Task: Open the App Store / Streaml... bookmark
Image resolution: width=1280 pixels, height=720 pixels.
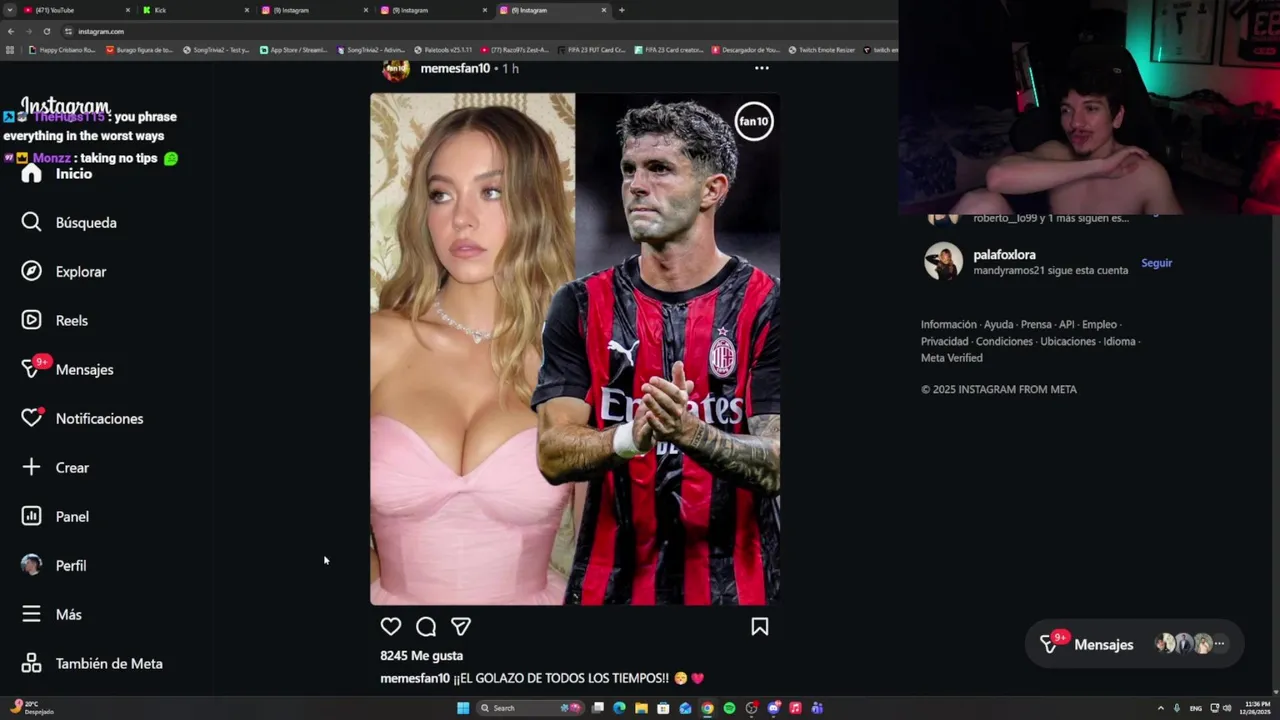Action: [x=294, y=50]
